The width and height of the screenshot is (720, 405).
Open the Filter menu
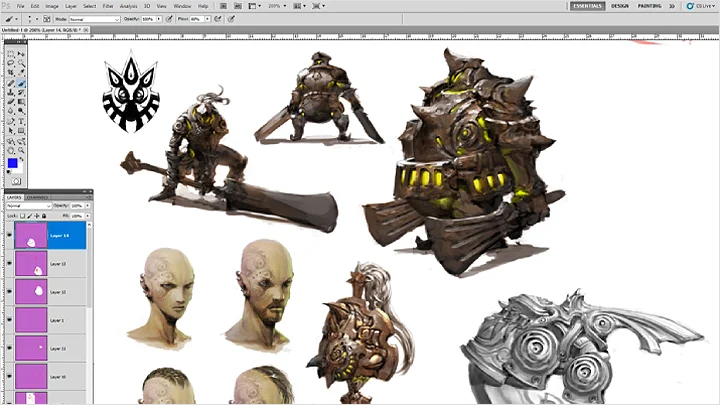(108, 6)
